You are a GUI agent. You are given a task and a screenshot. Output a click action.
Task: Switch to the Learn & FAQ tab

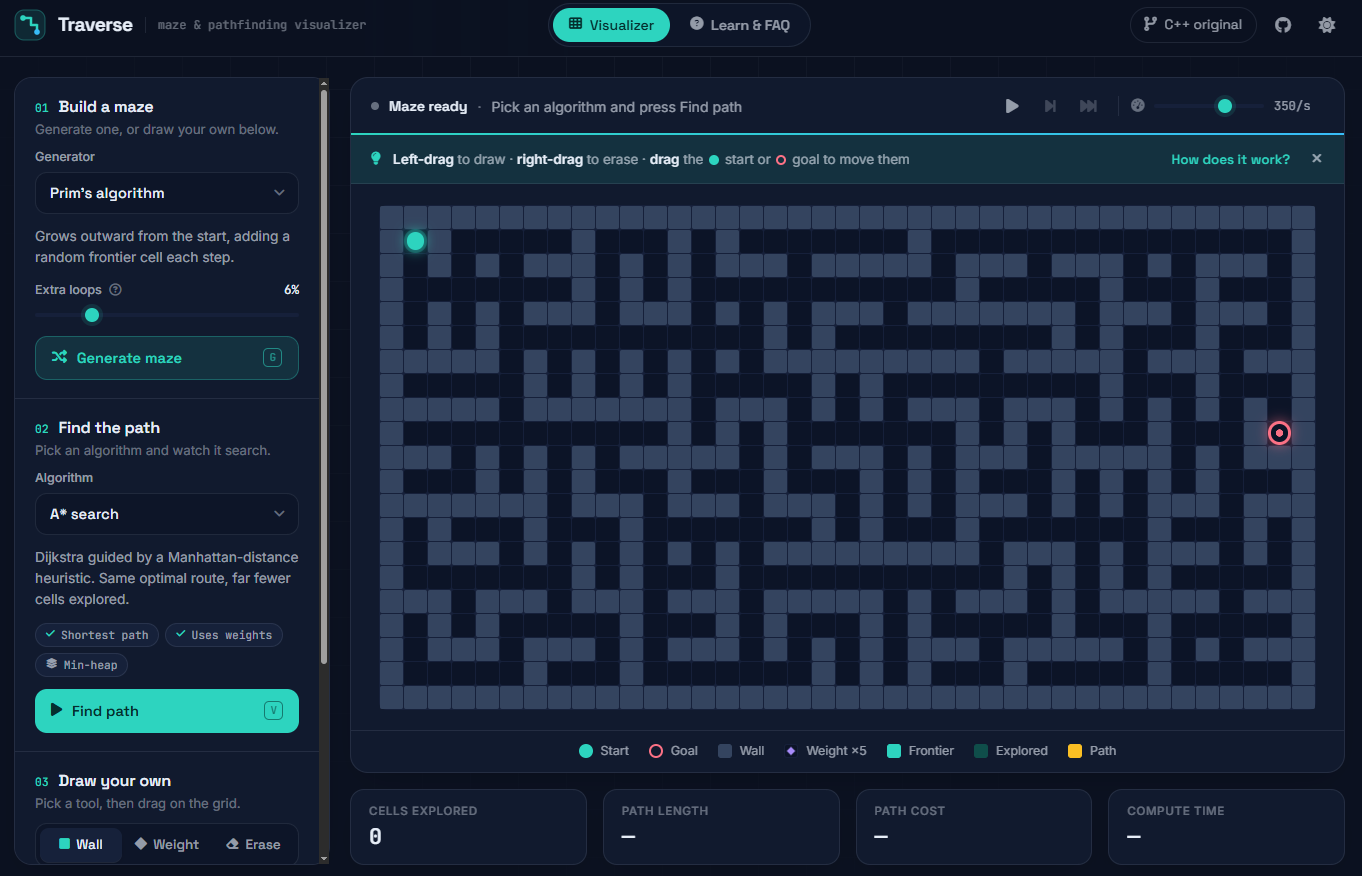739,25
